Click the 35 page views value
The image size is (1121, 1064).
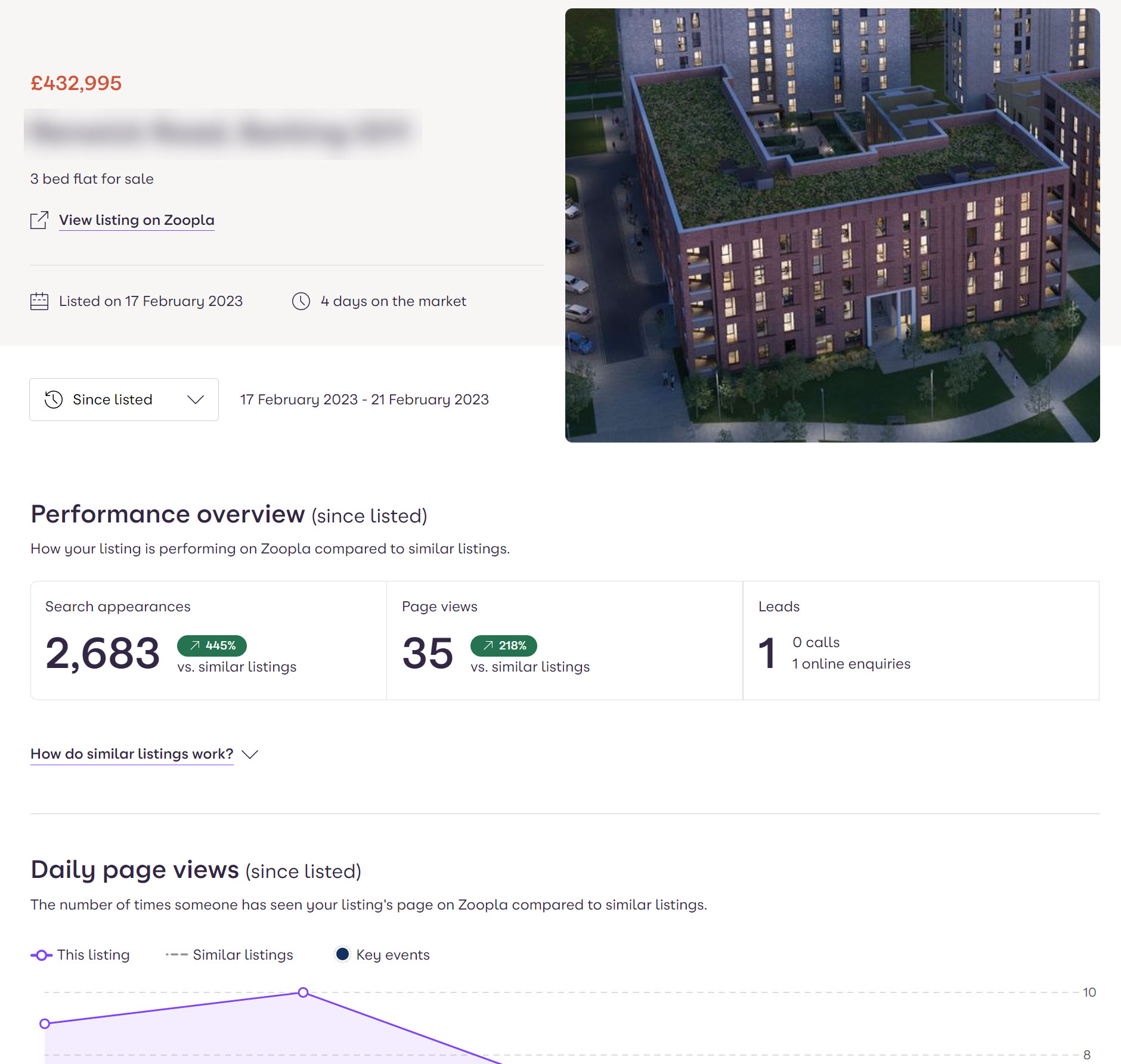(428, 653)
